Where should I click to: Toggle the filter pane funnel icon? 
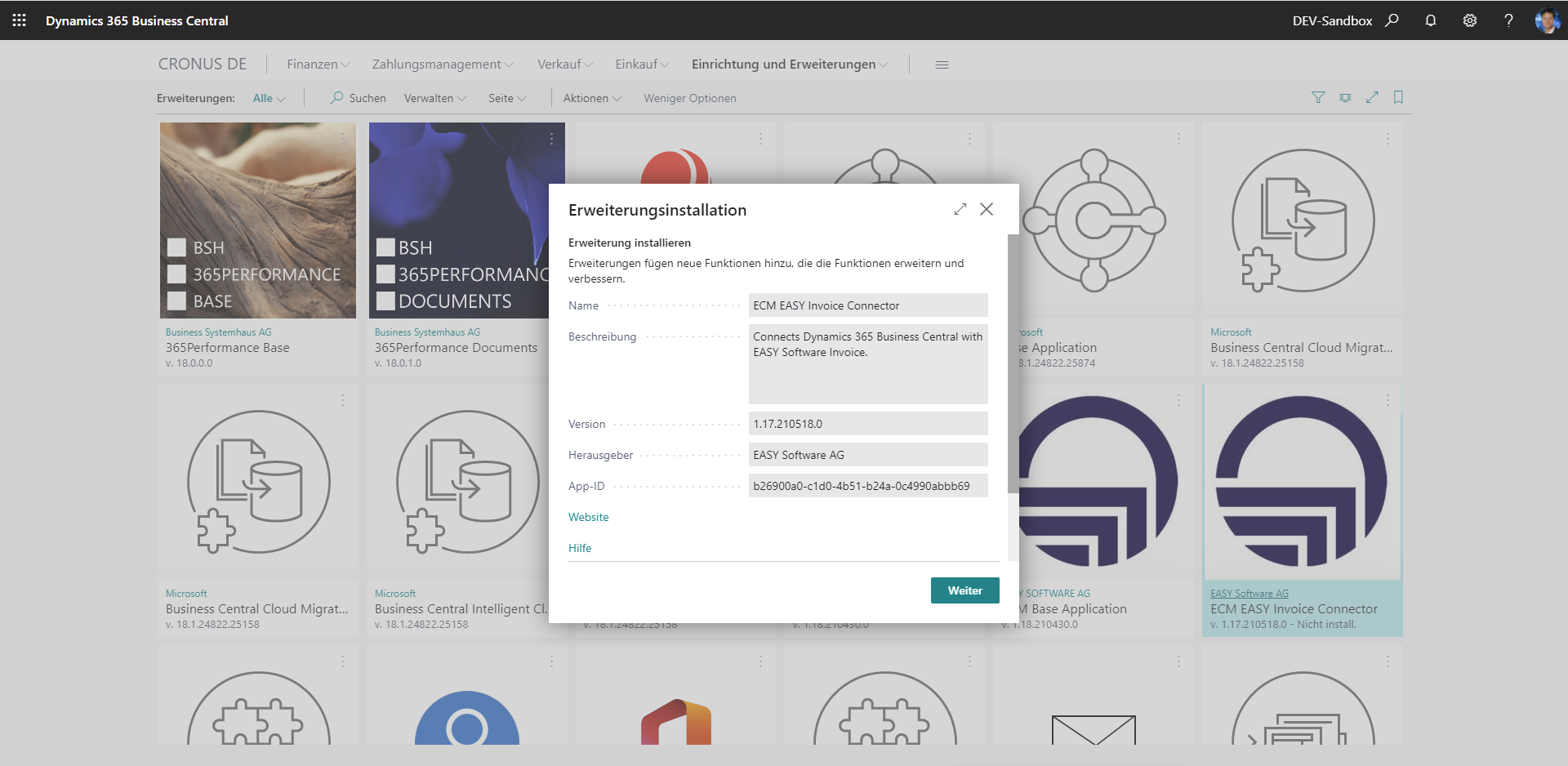(1318, 97)
